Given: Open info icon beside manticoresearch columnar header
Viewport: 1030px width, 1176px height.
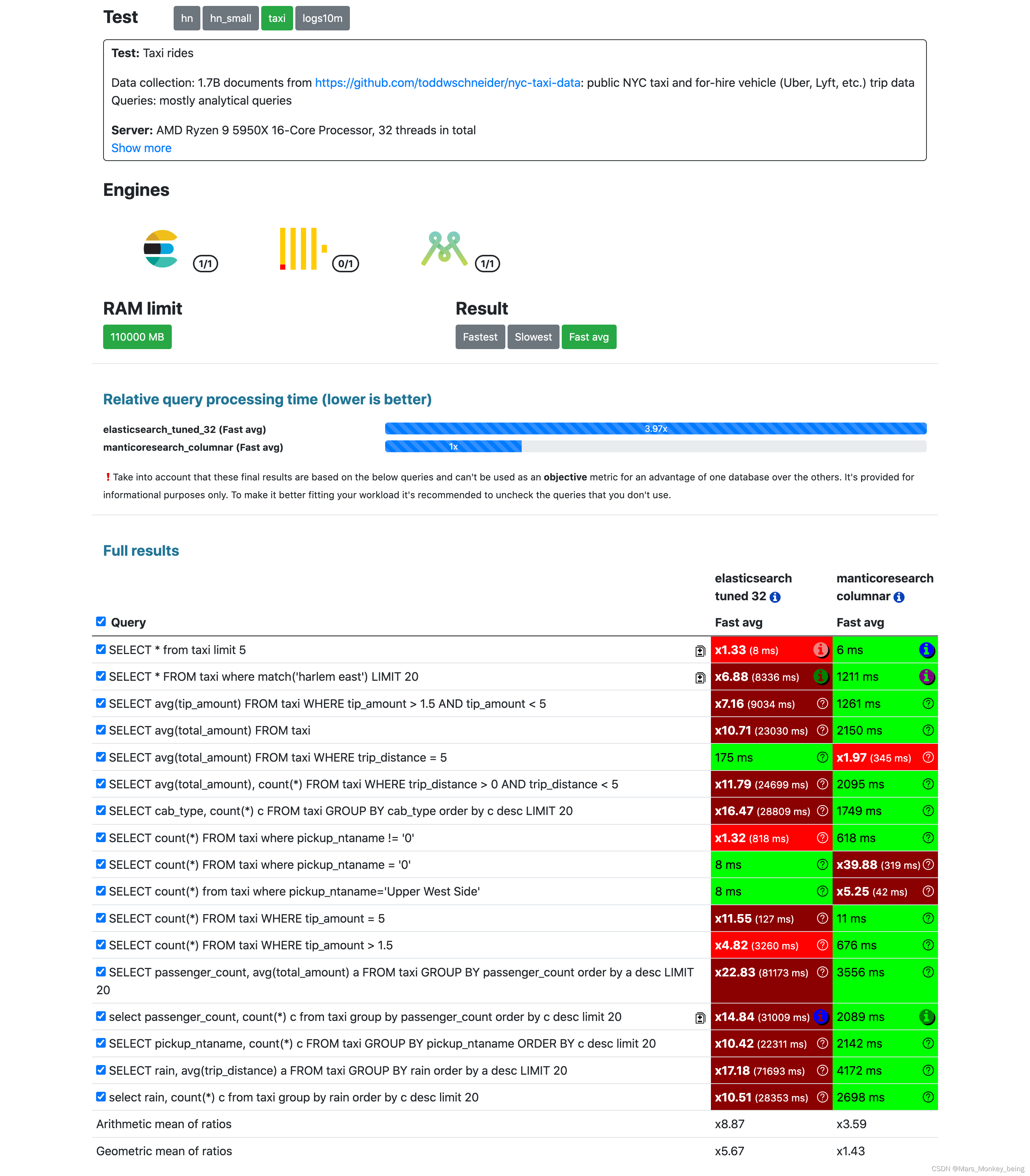Looking at the screenshot, I should coord(898,597).
